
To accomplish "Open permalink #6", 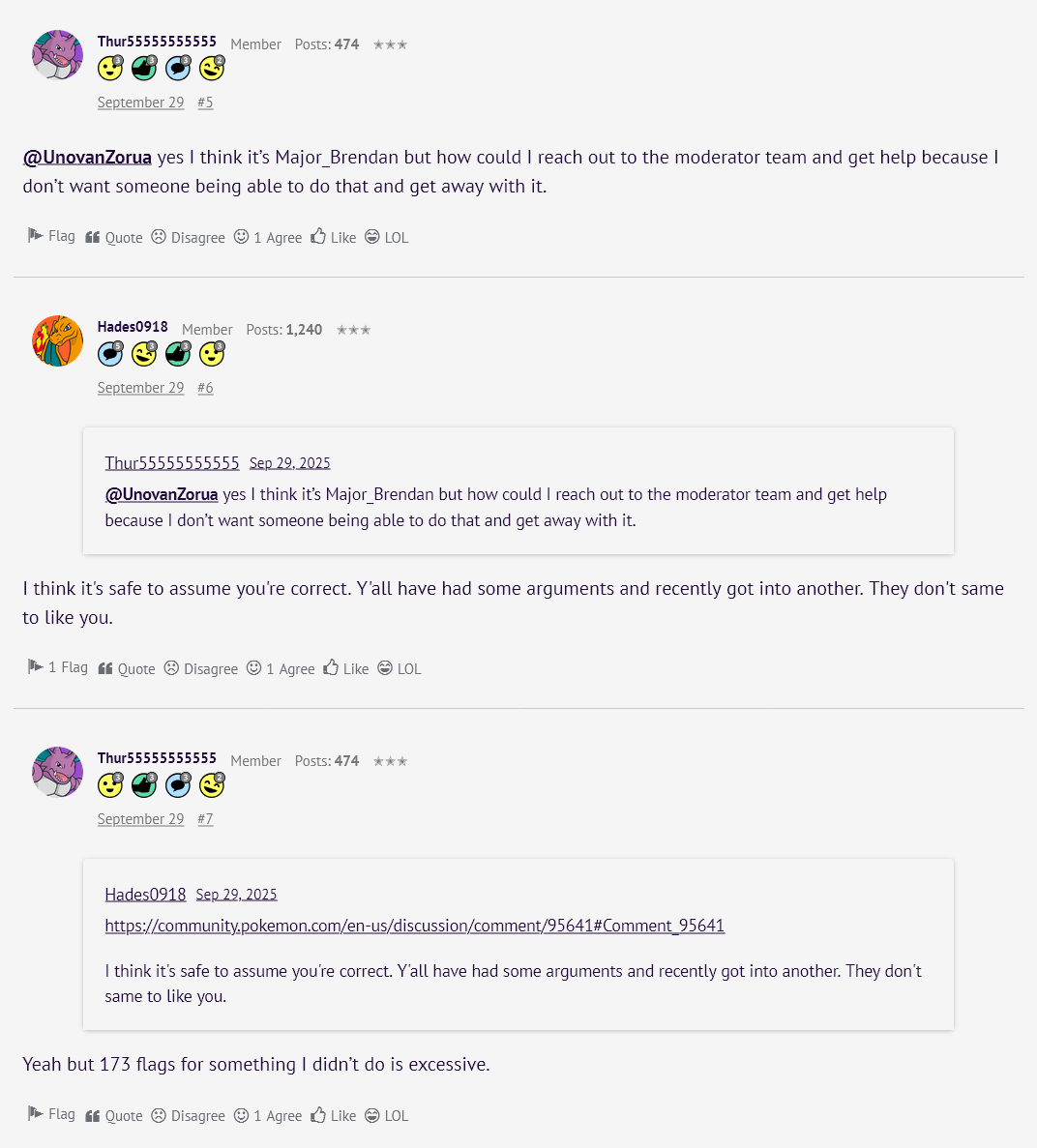I will pos(205,388).
